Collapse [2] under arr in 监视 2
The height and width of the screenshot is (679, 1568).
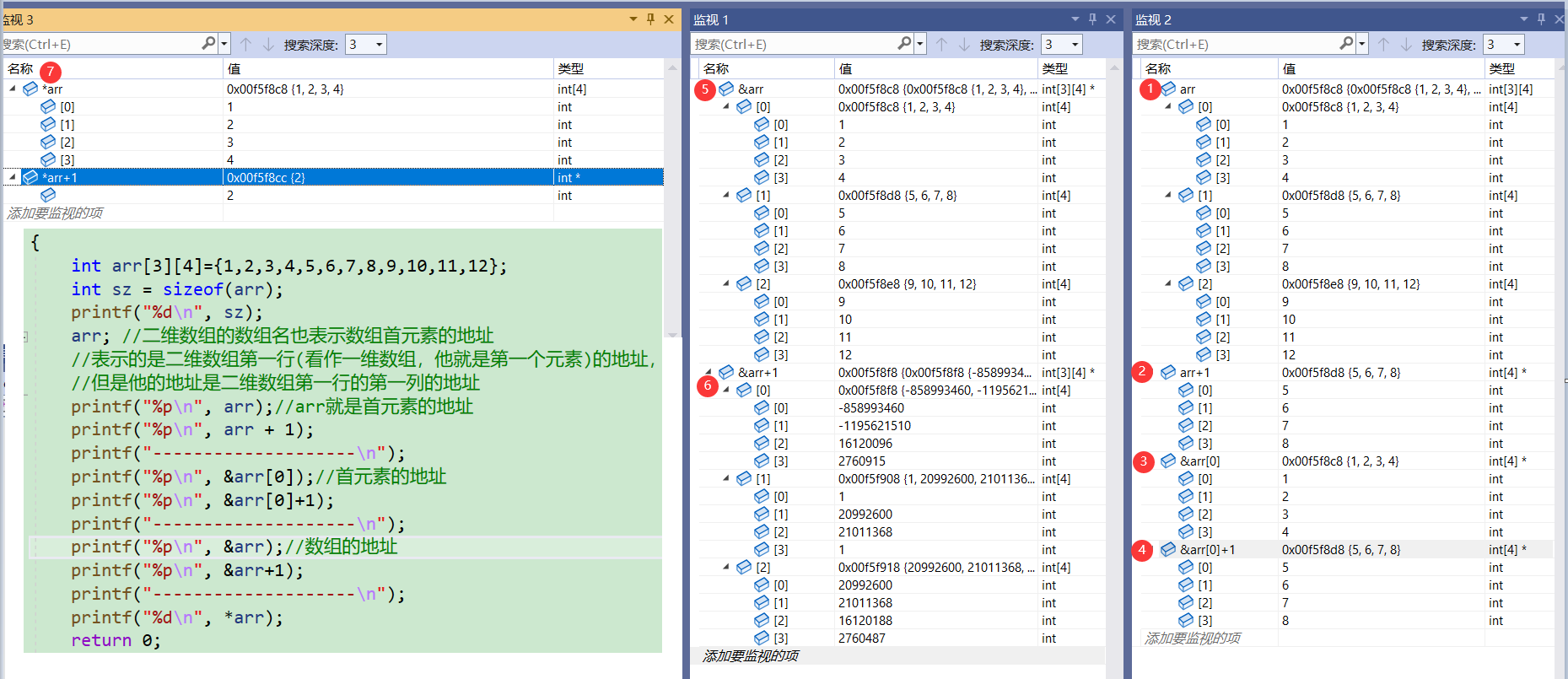click(x=1168, y=283)
